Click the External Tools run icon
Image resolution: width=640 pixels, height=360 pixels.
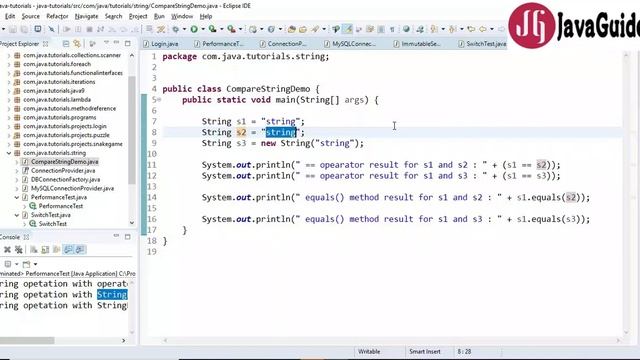231,29
